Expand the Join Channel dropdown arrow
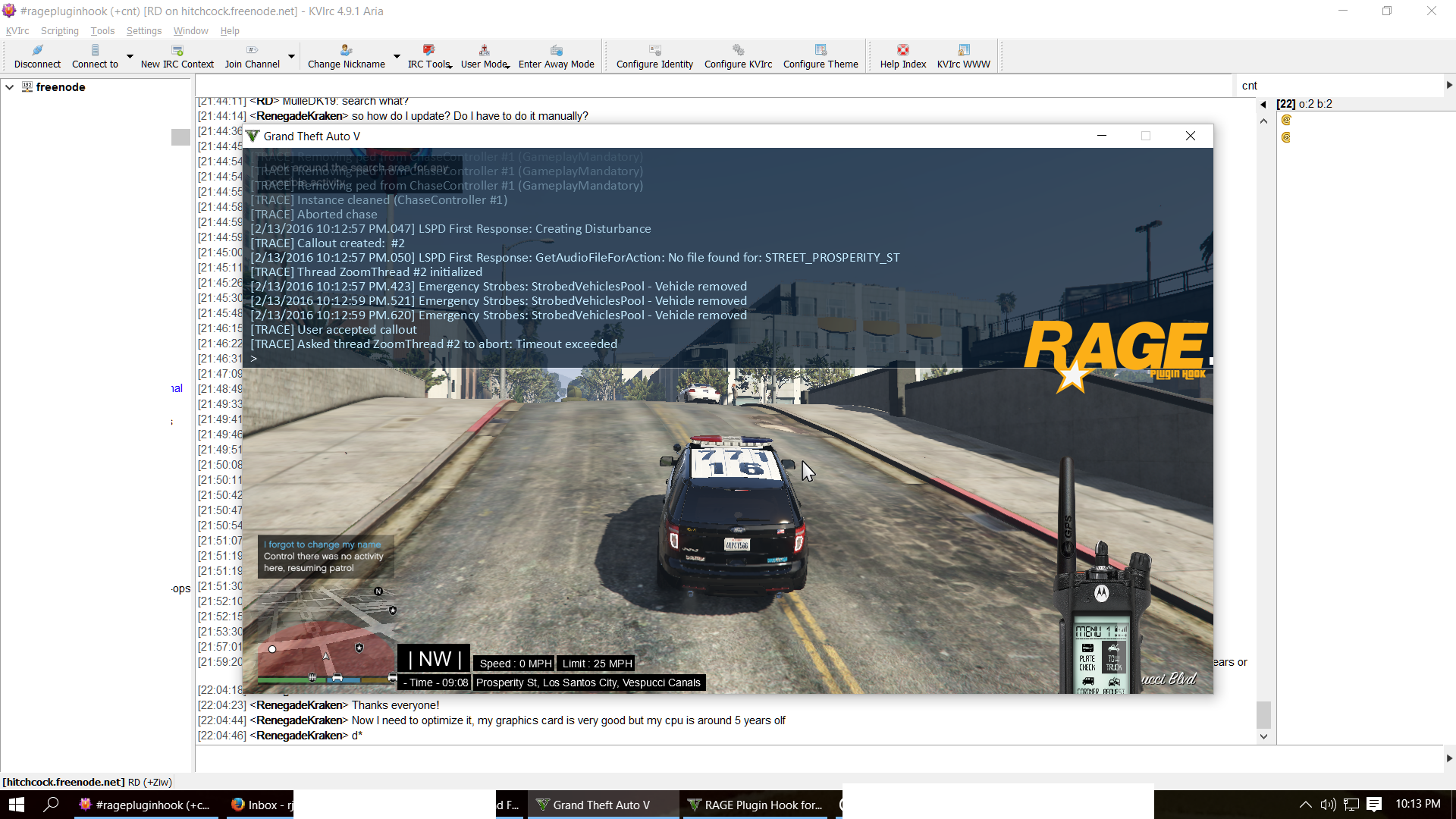Screen dimensions: 1456x819 291,56
